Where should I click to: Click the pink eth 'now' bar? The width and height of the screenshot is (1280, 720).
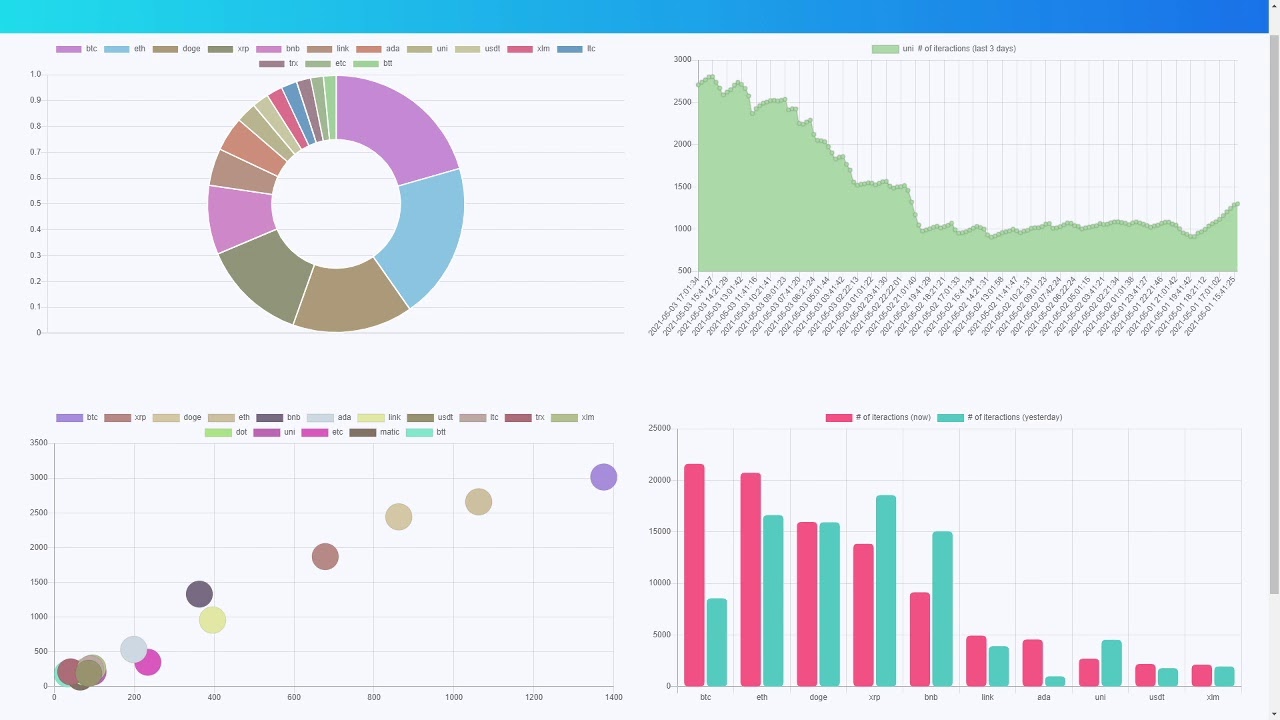pyautogui.click(x=750, y=580)
